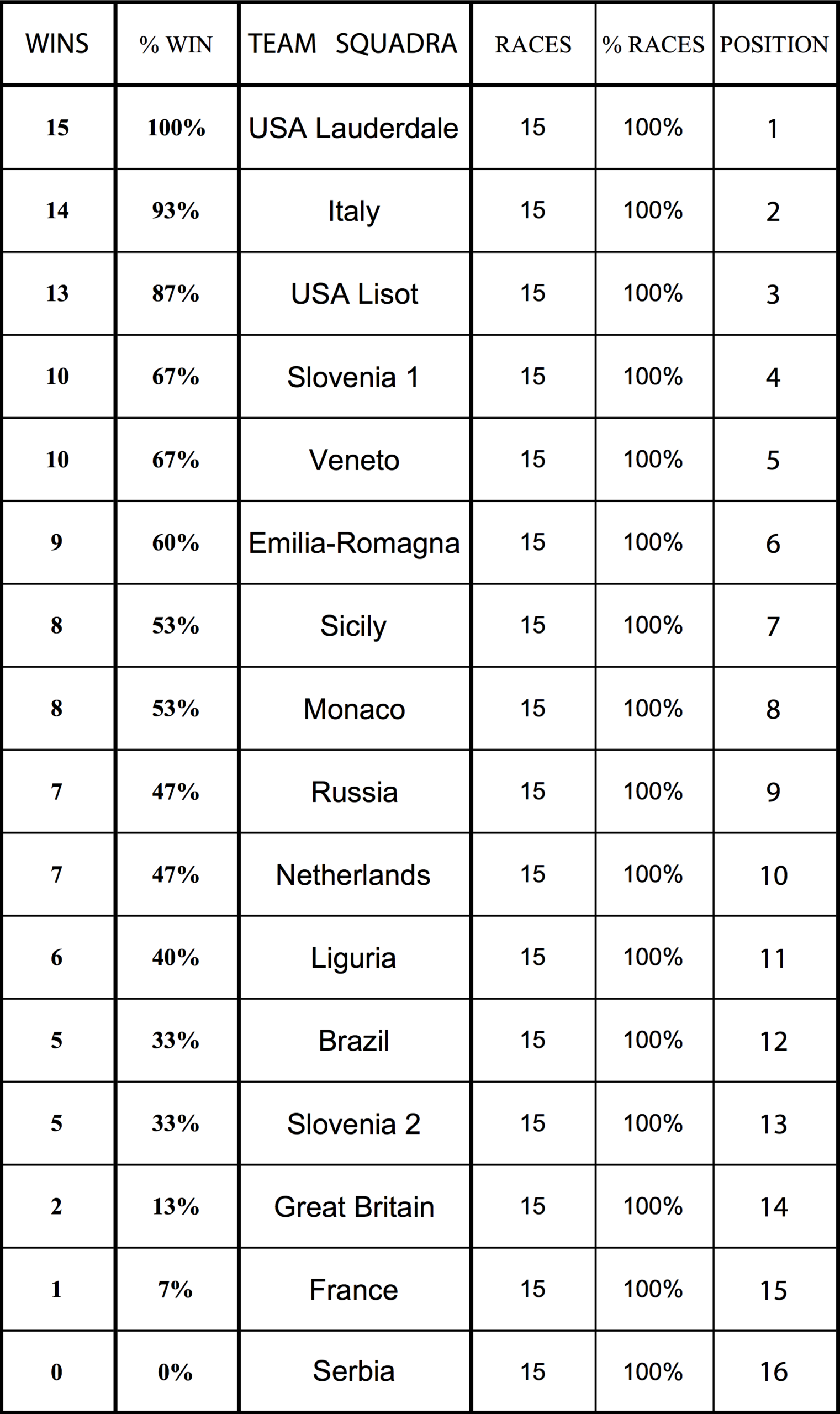Viewport: 840px width, 1414px height.
Task: Select the USA Lisot team cell
Action: coord(355,294)
